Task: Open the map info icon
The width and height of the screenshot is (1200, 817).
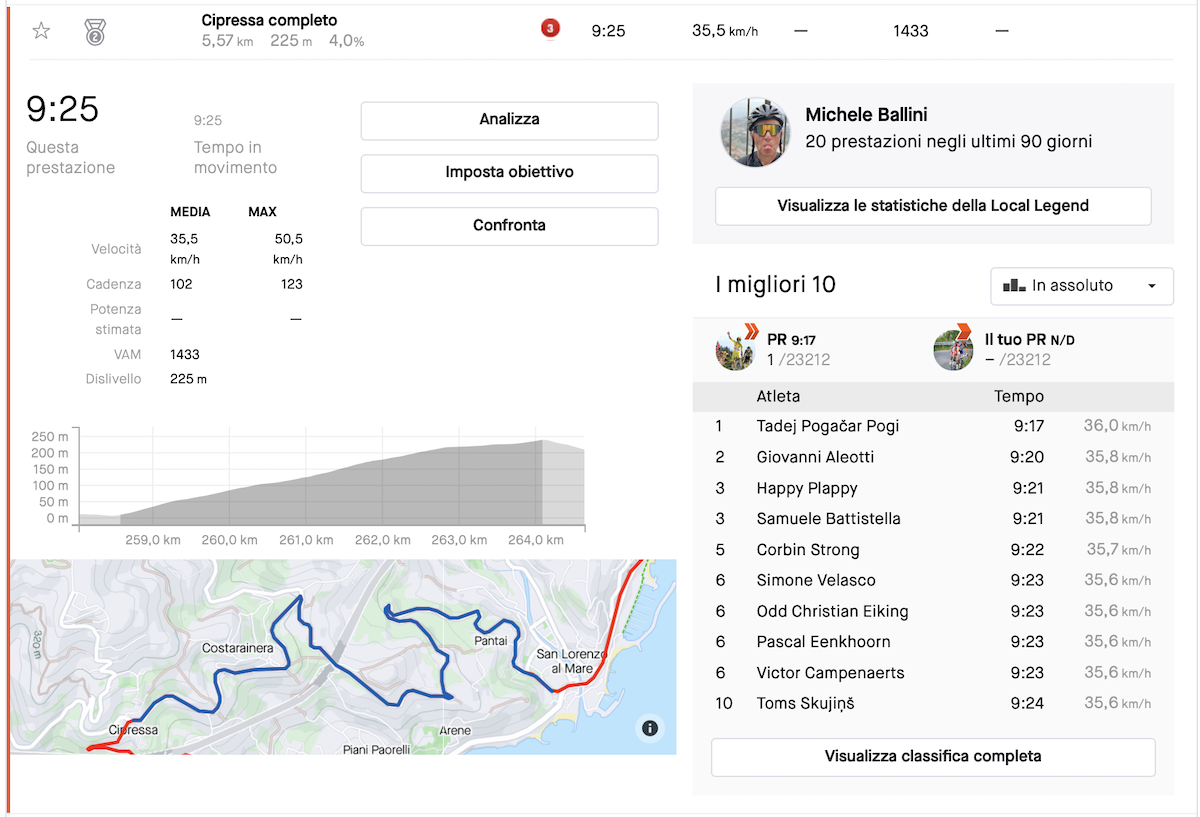Action: [x=650, y=728]
